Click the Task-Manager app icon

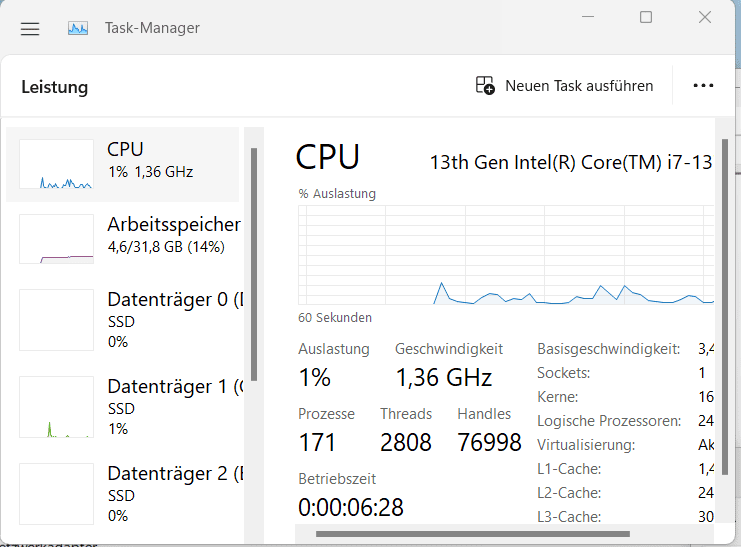click(x=78, y=28)
